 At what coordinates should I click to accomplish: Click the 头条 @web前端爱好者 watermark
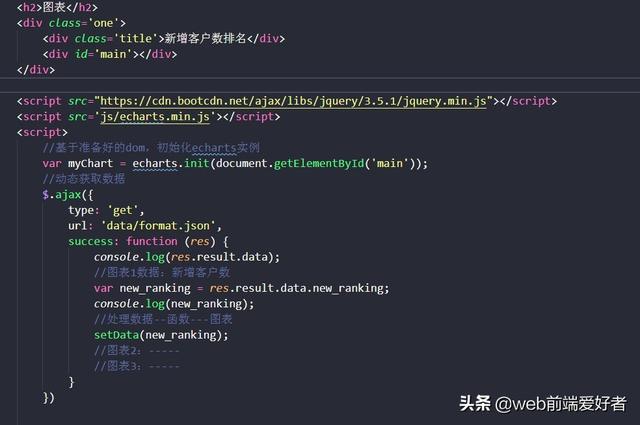click(542, 403)
